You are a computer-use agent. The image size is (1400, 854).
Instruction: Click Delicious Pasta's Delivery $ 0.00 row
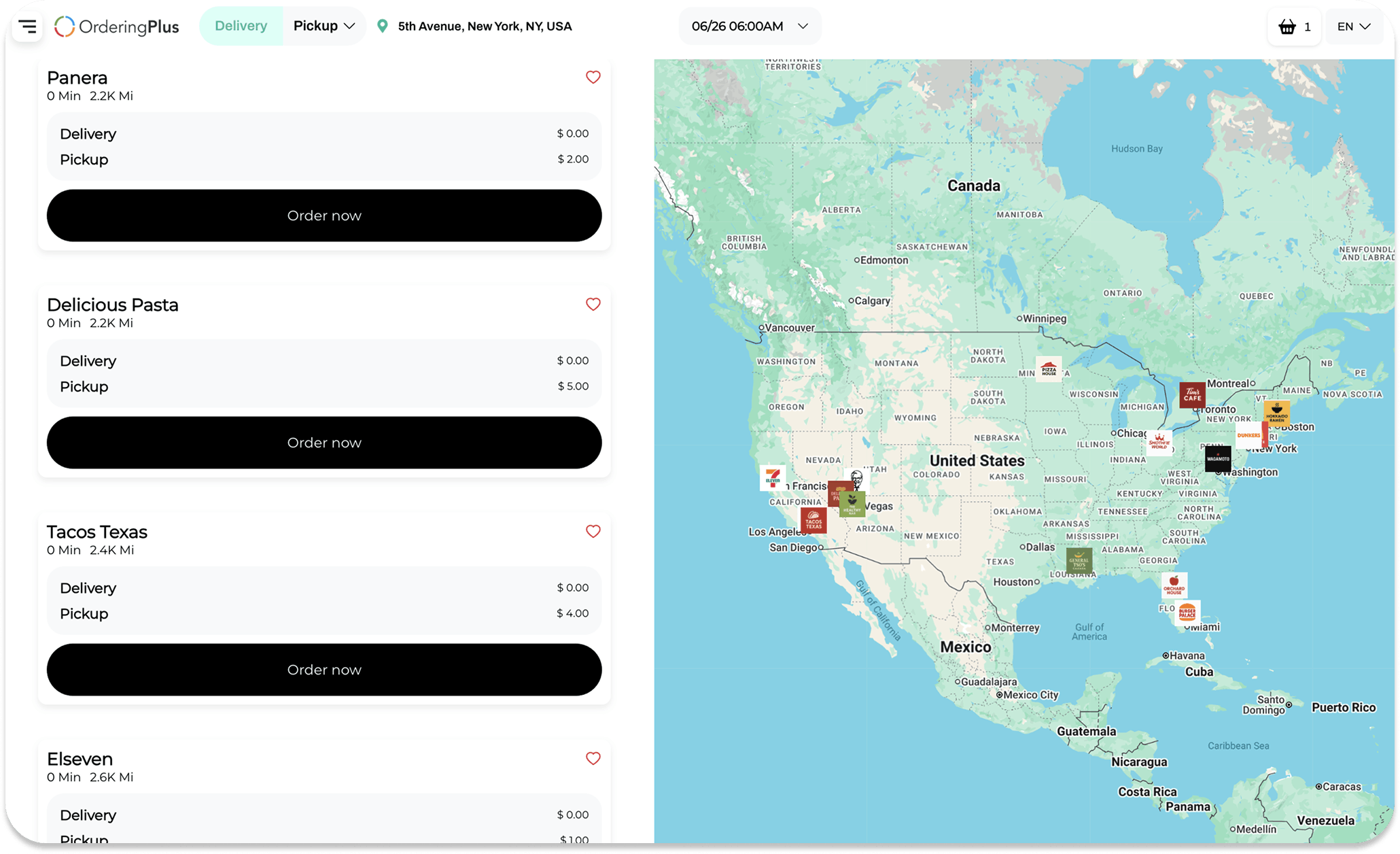coord(324,361)
